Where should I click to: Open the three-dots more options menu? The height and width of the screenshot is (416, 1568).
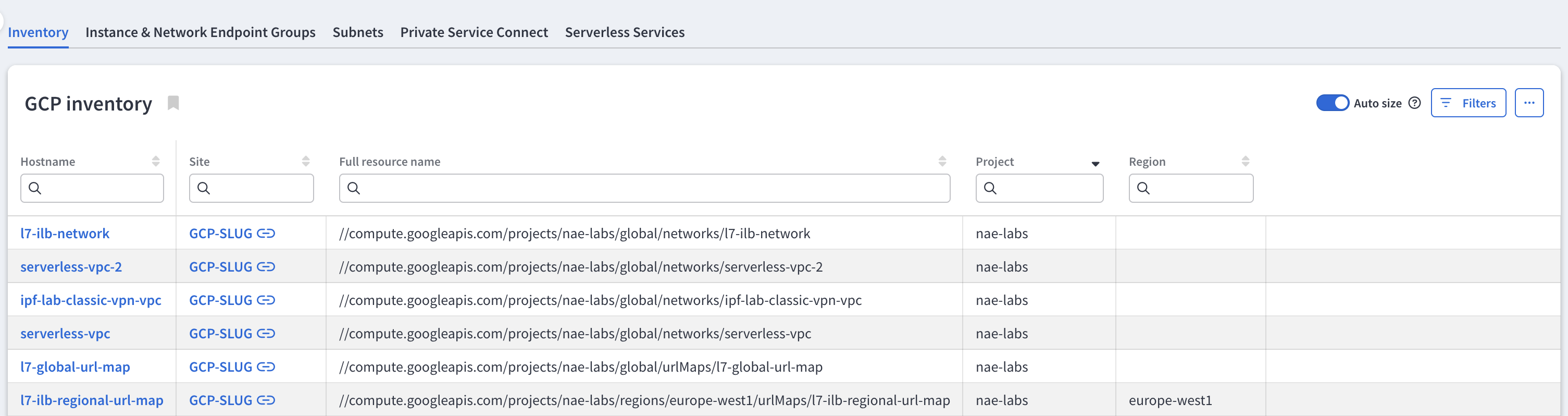pos(1529,103)
